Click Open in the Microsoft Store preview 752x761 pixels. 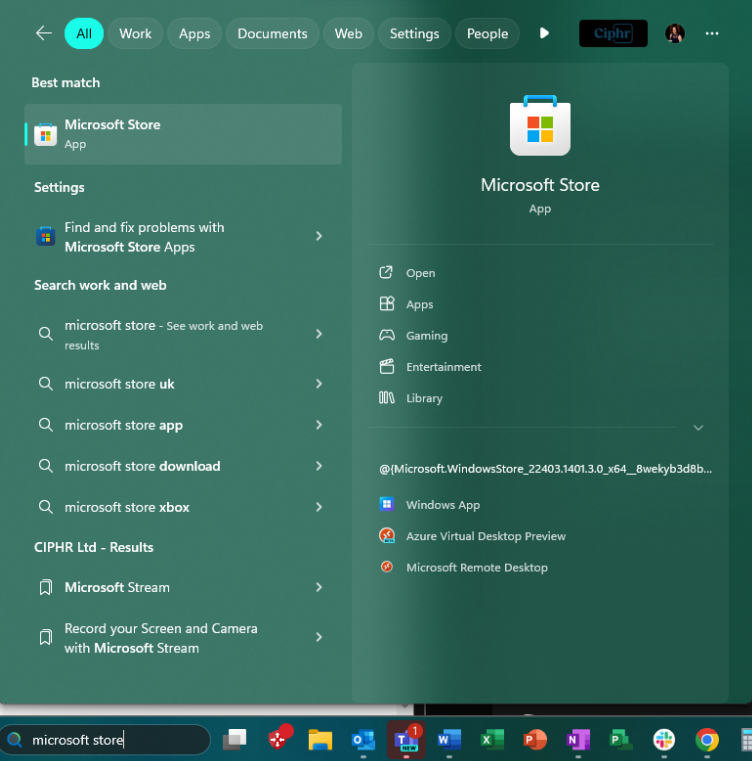click(420, 273)
